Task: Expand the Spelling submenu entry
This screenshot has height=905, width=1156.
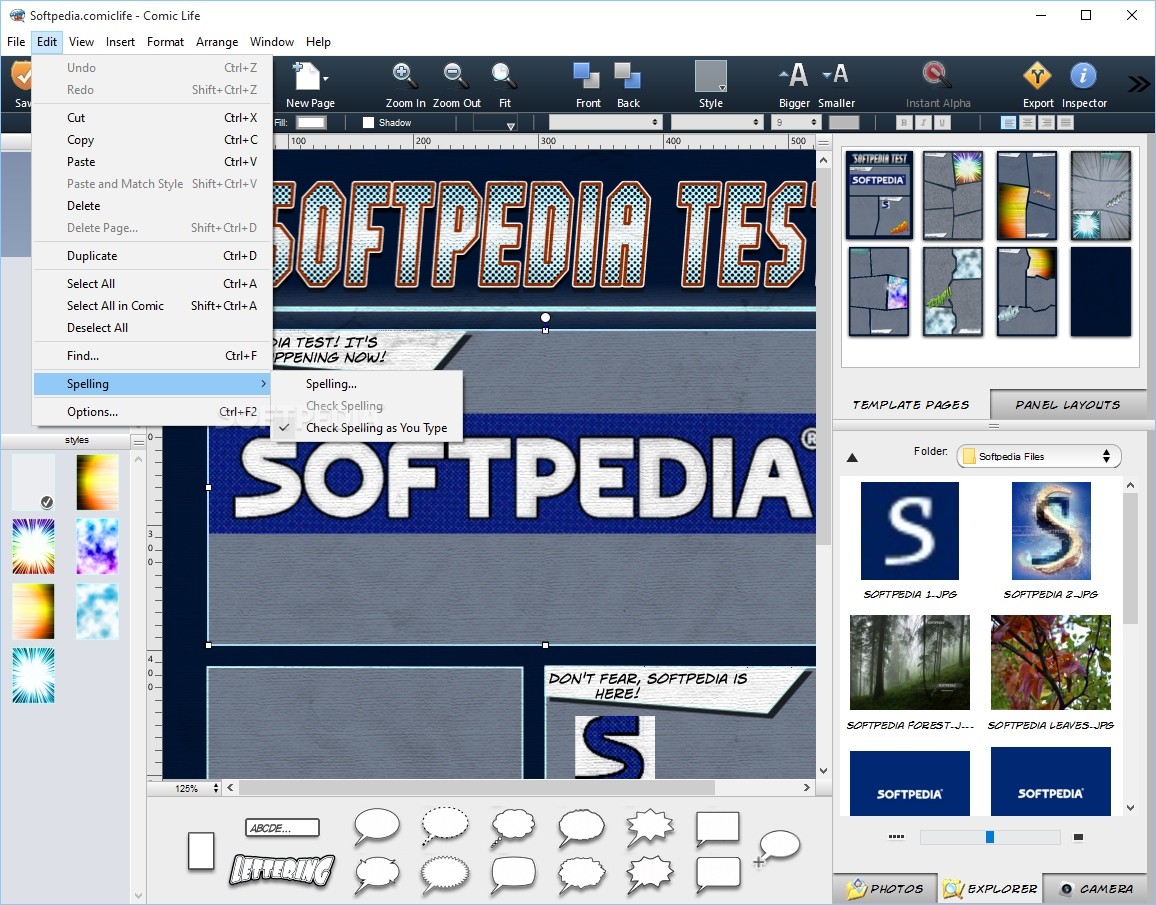Action: pos(152,383)
